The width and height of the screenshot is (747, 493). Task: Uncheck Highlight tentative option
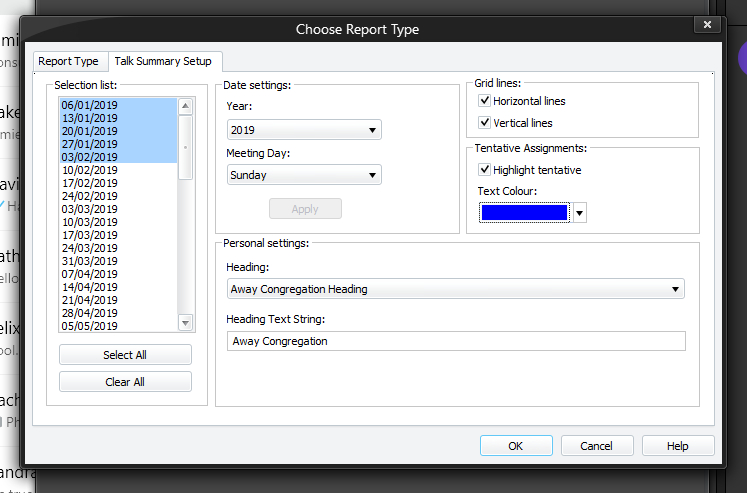click(485, 170)
